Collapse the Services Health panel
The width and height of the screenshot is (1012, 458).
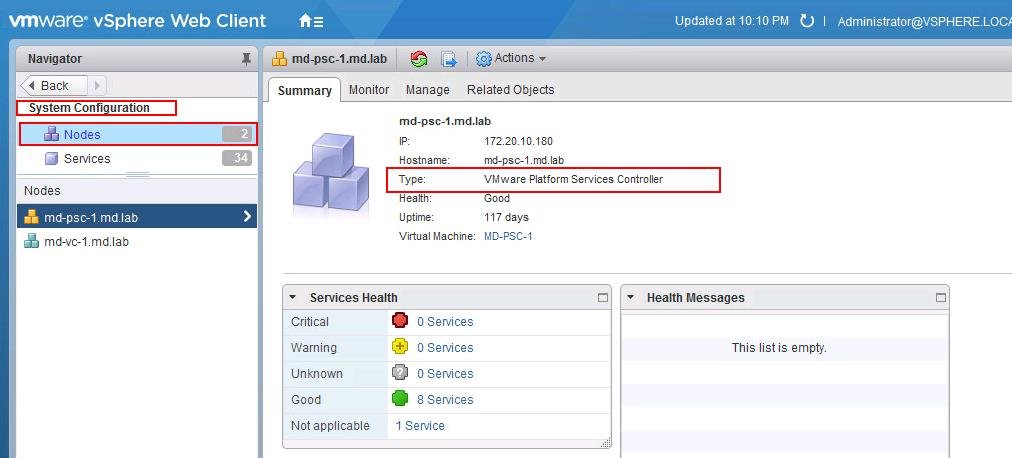[x=292, y=297]
